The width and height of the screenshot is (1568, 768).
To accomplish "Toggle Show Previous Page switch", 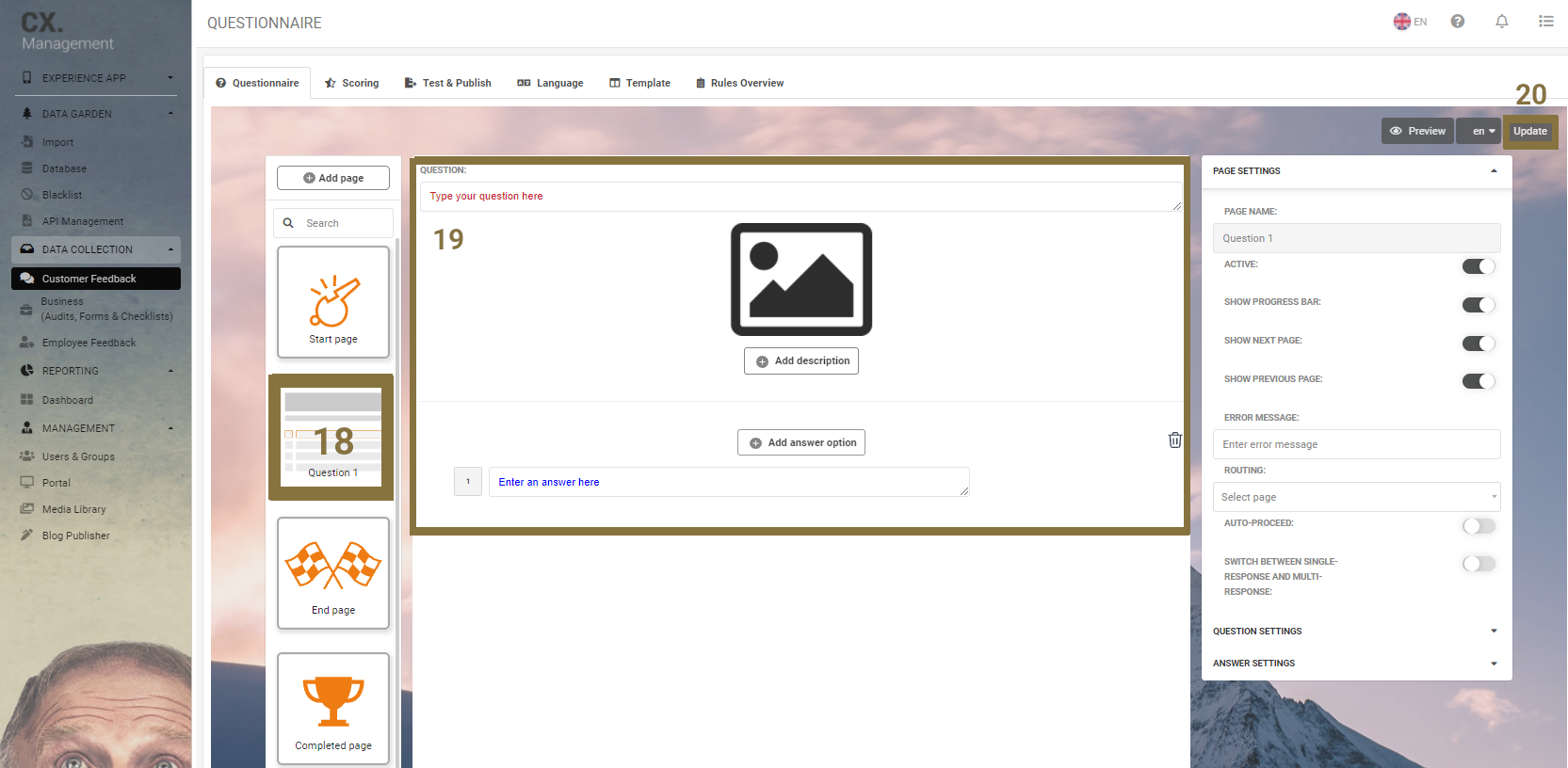I will [x=1479, y=381].
